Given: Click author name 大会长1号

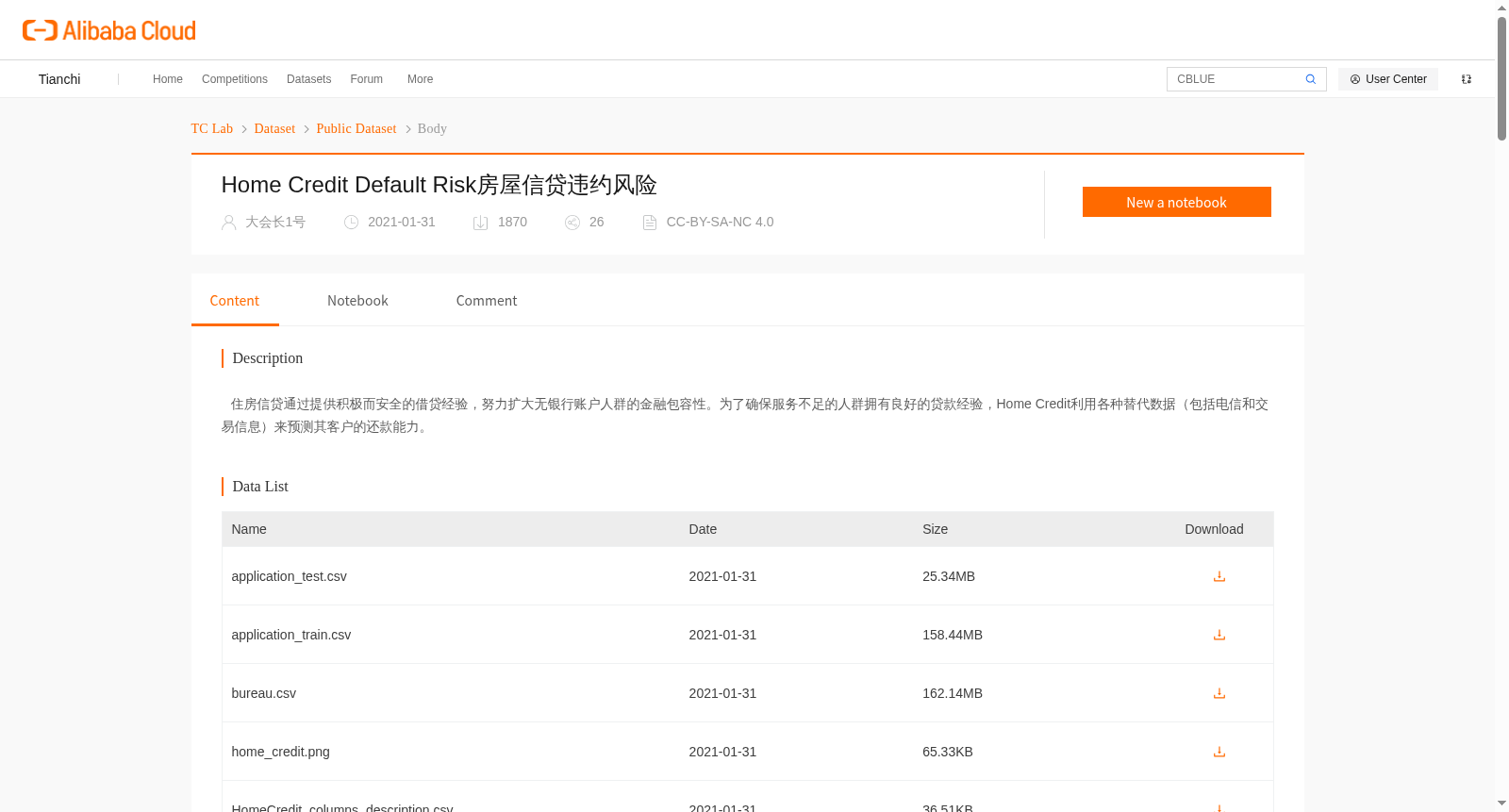Looking at the screenshot, I should 275,222.
